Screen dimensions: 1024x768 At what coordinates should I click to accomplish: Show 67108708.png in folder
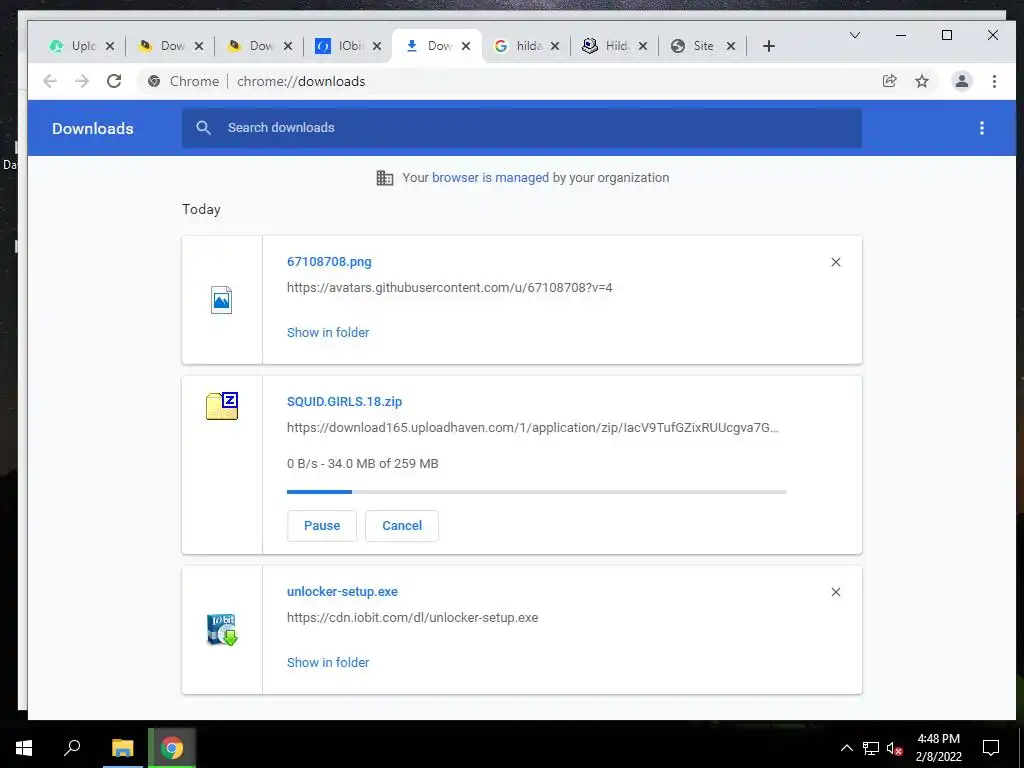click(x=328, y=332)
